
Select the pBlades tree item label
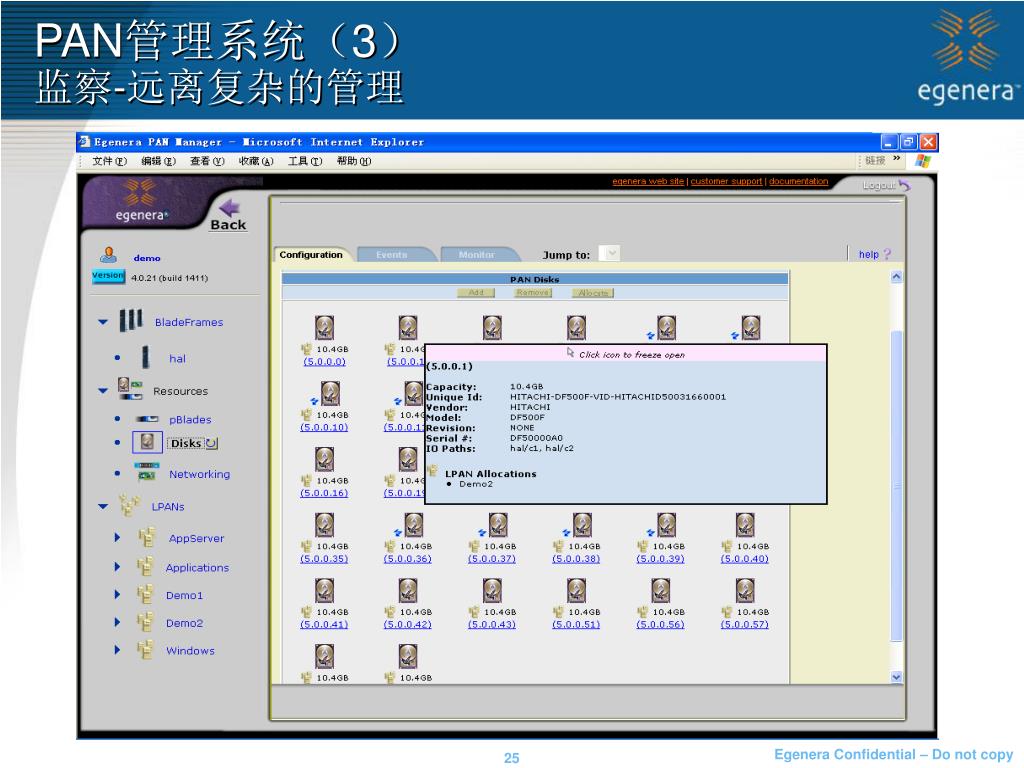[x=190, y=419]
